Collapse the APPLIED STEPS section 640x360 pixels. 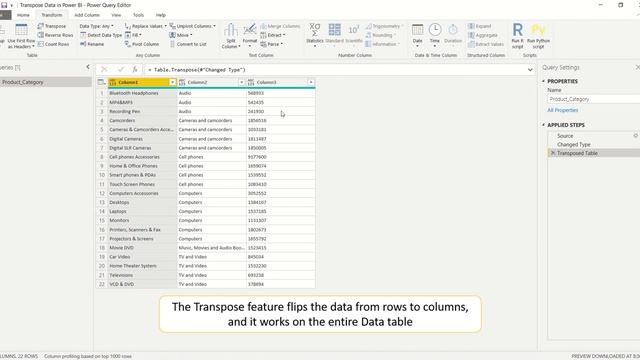pyautogui.click(x=544, y=125)
